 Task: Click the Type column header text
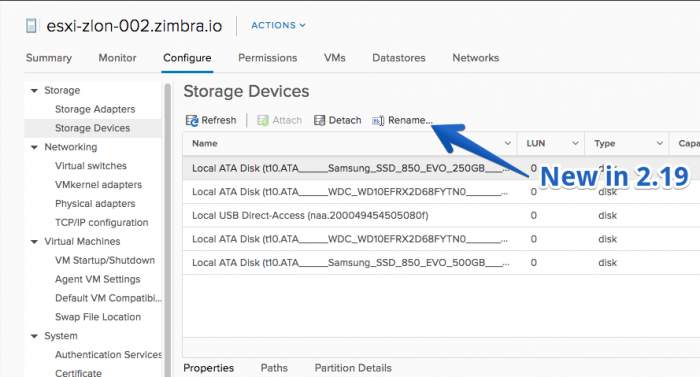pos(605,143)
